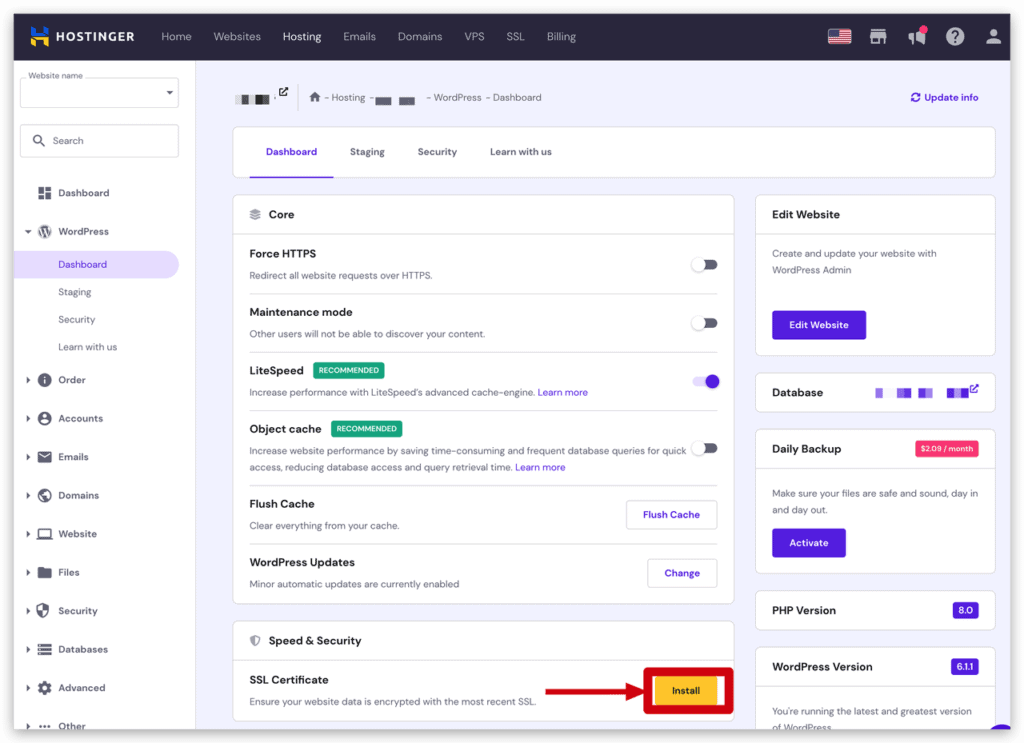Open the Hosting top menu
The image size is (1024, 743).
(302, 37)
